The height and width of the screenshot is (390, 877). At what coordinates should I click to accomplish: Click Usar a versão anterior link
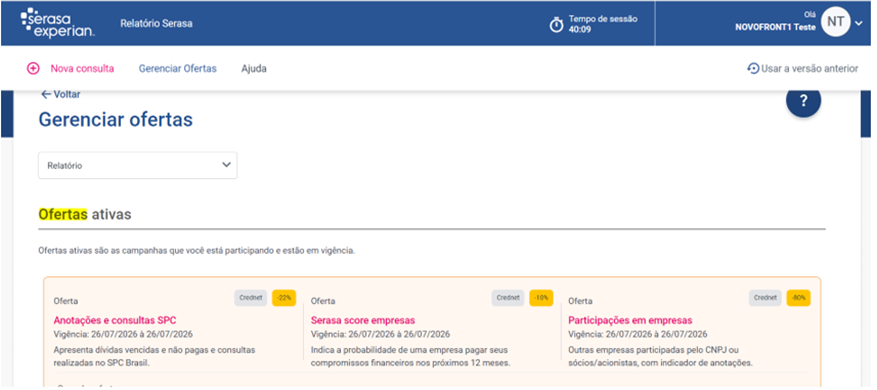tap(809, 69)
